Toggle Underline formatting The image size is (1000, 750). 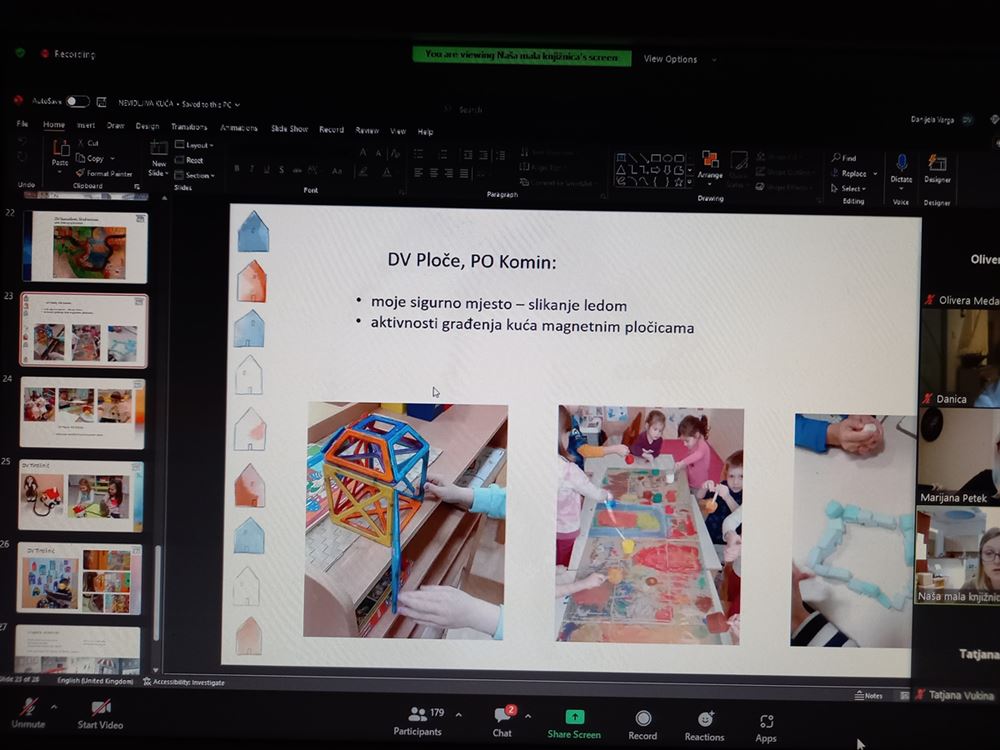[267, 169]
